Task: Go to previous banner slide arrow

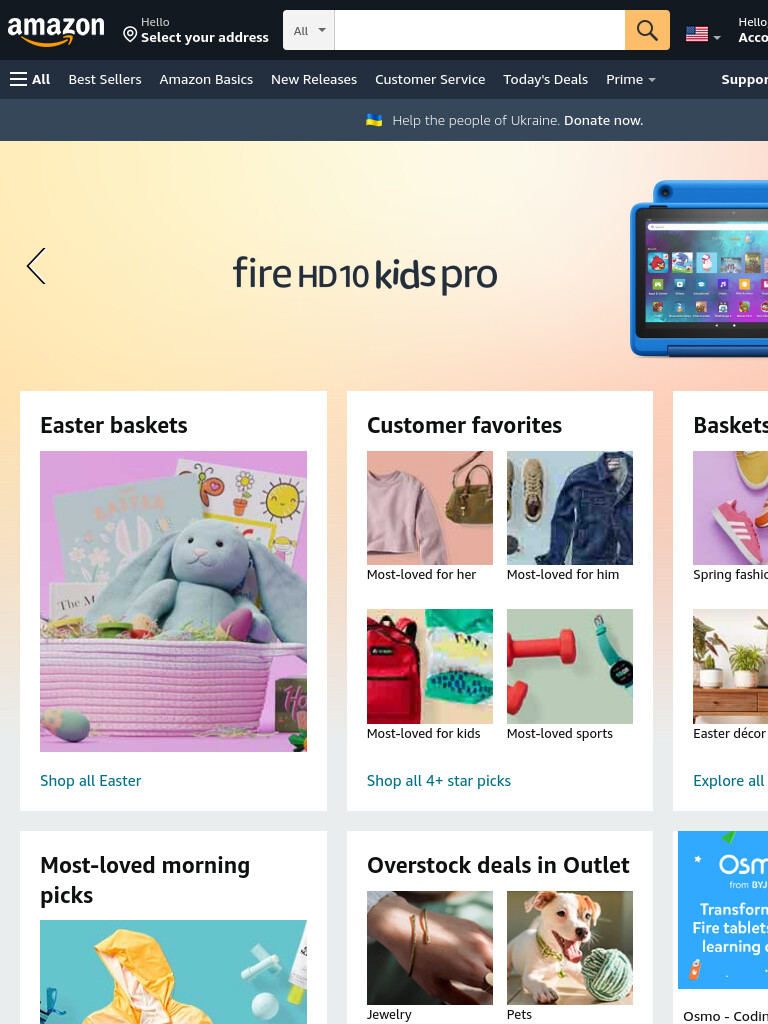Action: pos(37,266)
